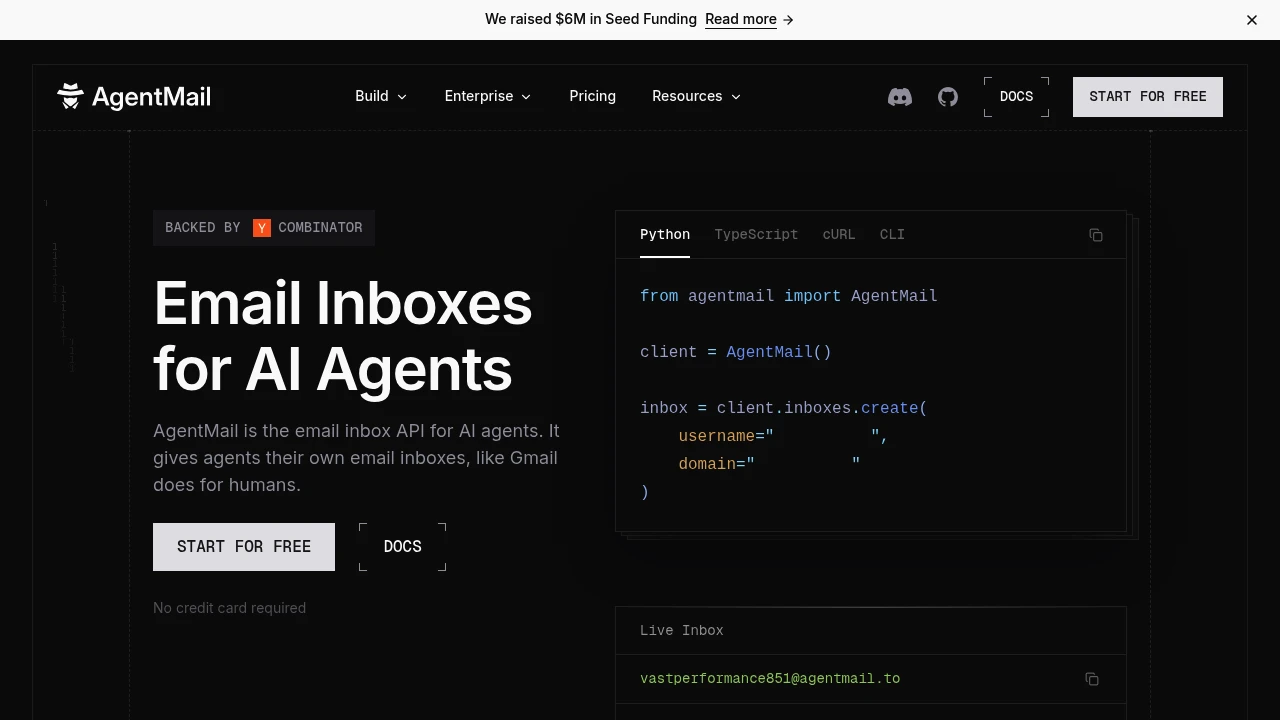This screenshot has width=1280, height=720.
Task: Go to the Pricing page
Action: pyautogui.click(x=593, y=96)
